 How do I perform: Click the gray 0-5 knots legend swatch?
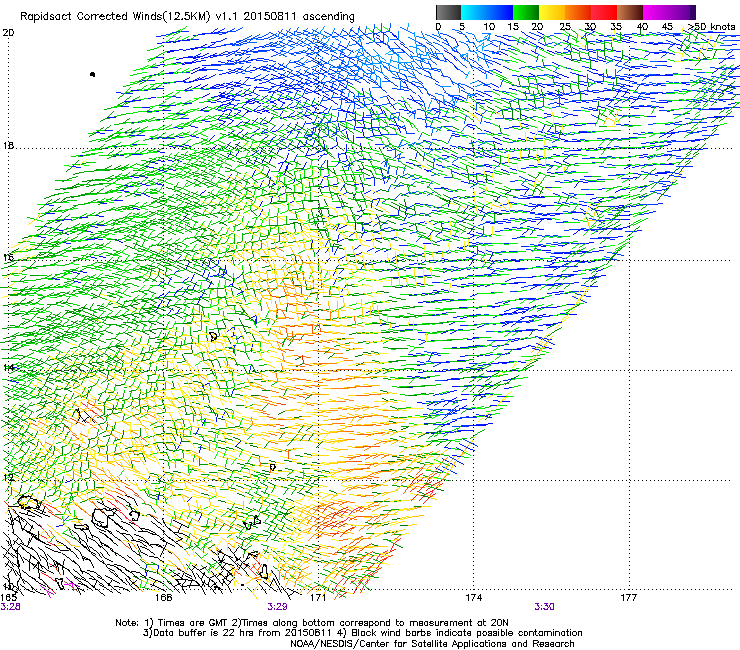(x=448, y=12)
